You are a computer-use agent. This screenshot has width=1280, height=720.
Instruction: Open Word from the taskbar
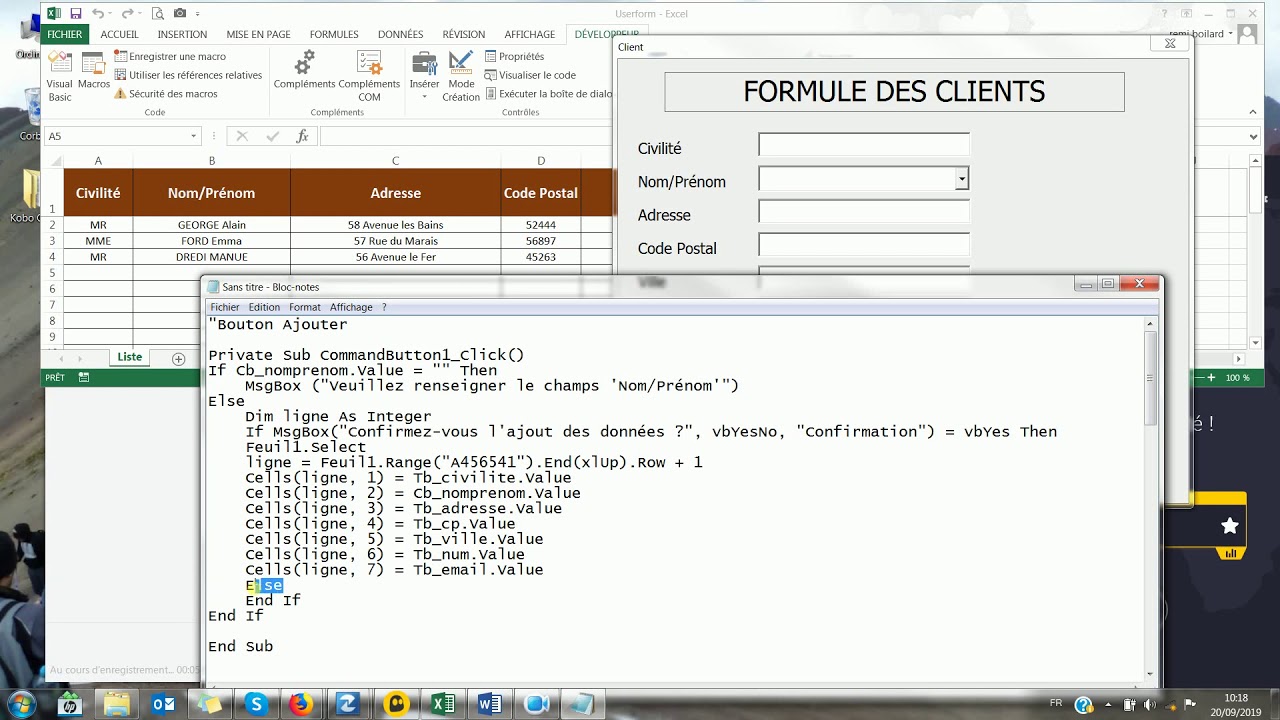pyautogui.click(x=490, y=704)
